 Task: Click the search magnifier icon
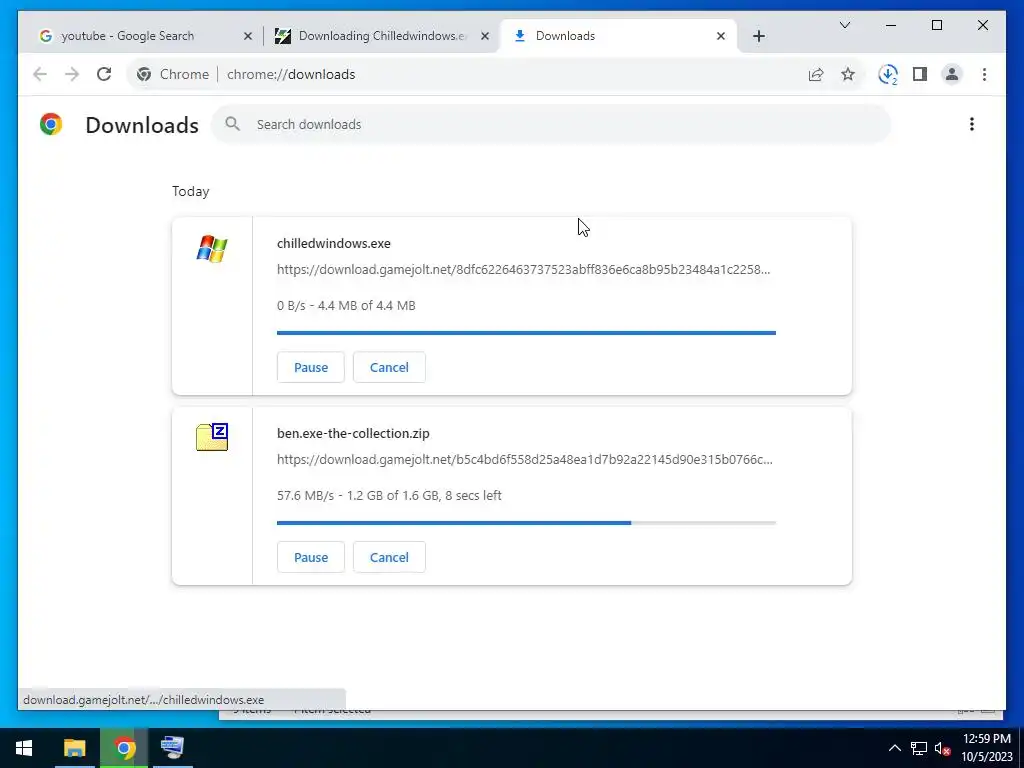[x=232, y=124]
